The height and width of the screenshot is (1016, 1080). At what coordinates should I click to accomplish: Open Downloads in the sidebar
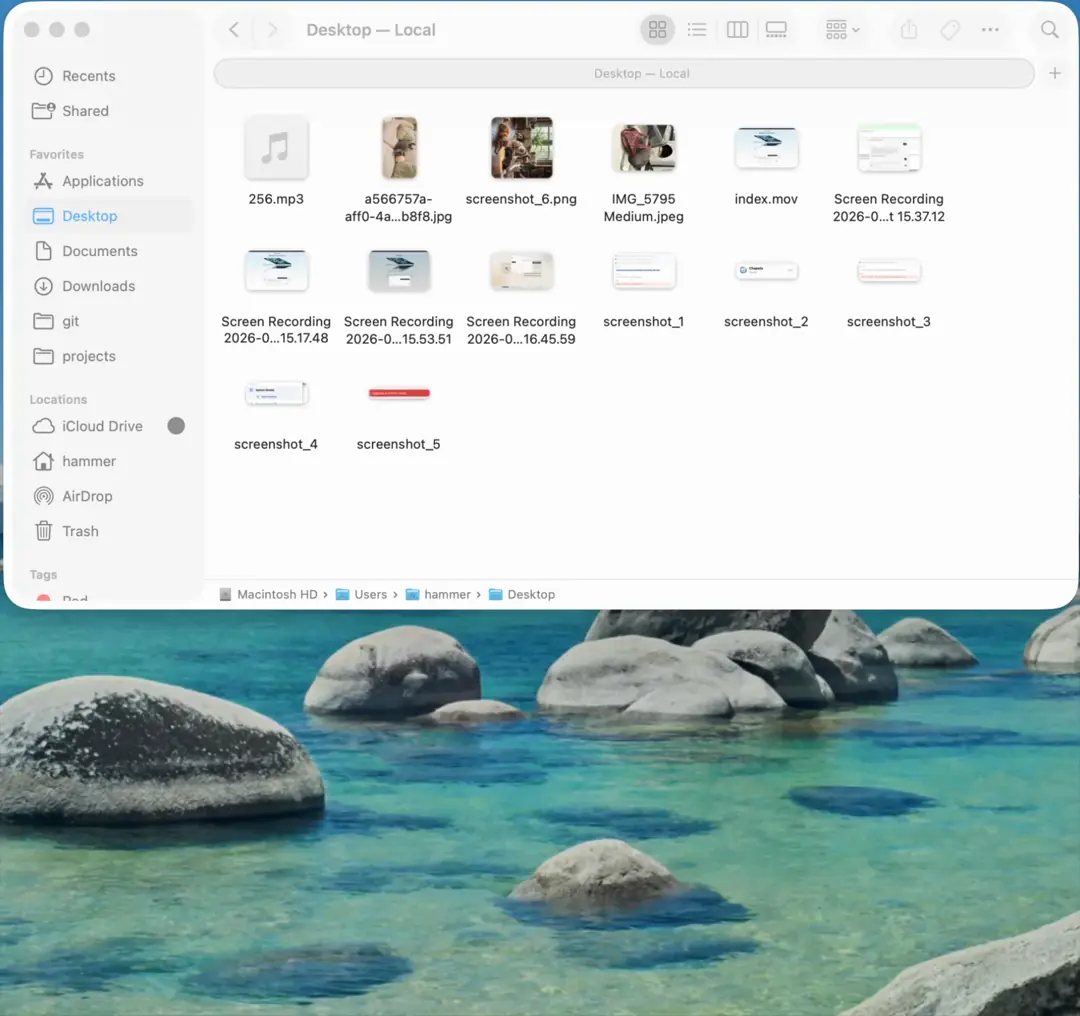coord(98,286)
